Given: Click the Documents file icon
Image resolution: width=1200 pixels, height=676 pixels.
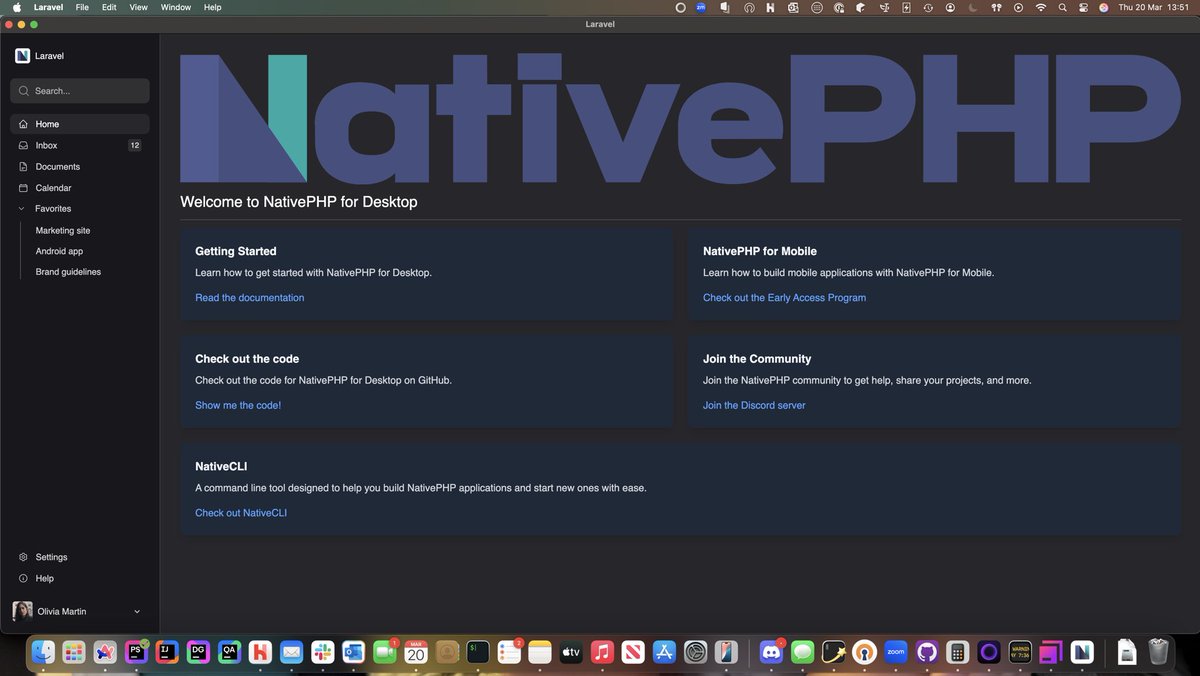Looking at the screenshot, I should [24, 167].
